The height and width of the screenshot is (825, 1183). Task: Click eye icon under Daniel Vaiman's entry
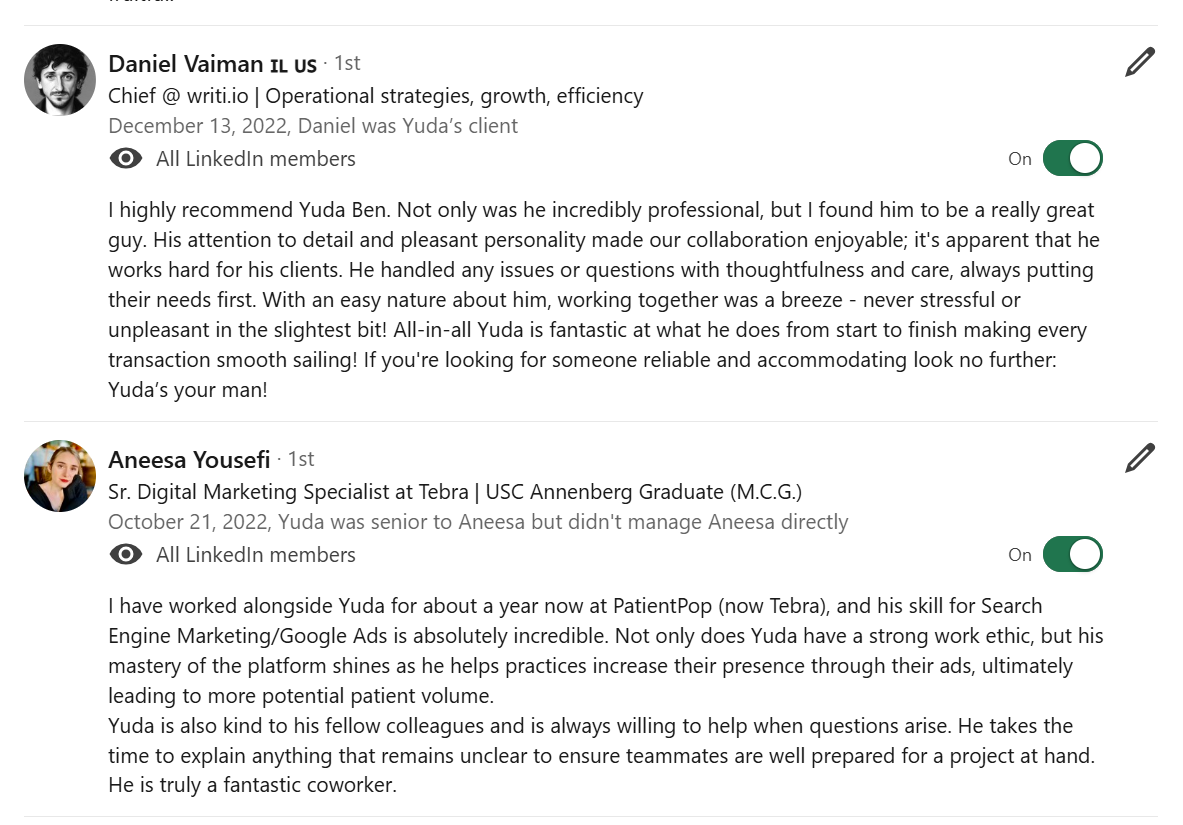(x=126, y=159)
